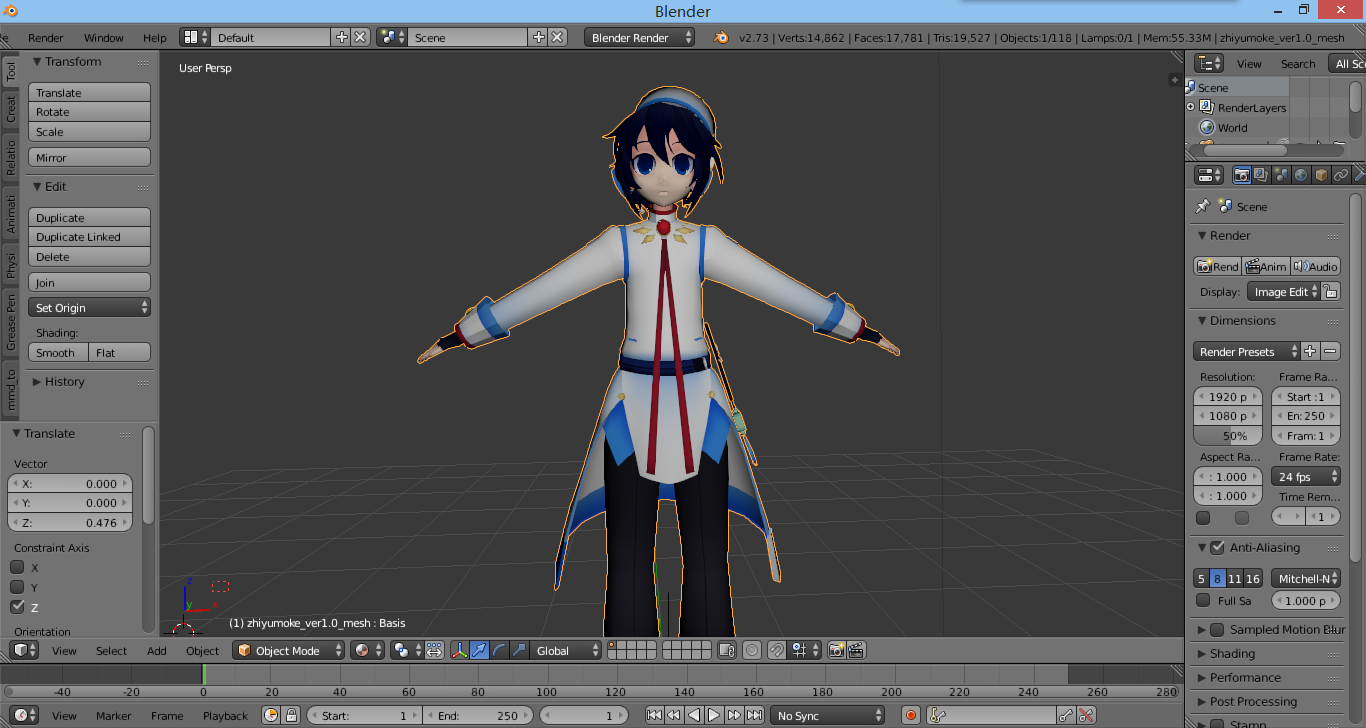Click the 50% resolution percentage slider

(1227, 436)
